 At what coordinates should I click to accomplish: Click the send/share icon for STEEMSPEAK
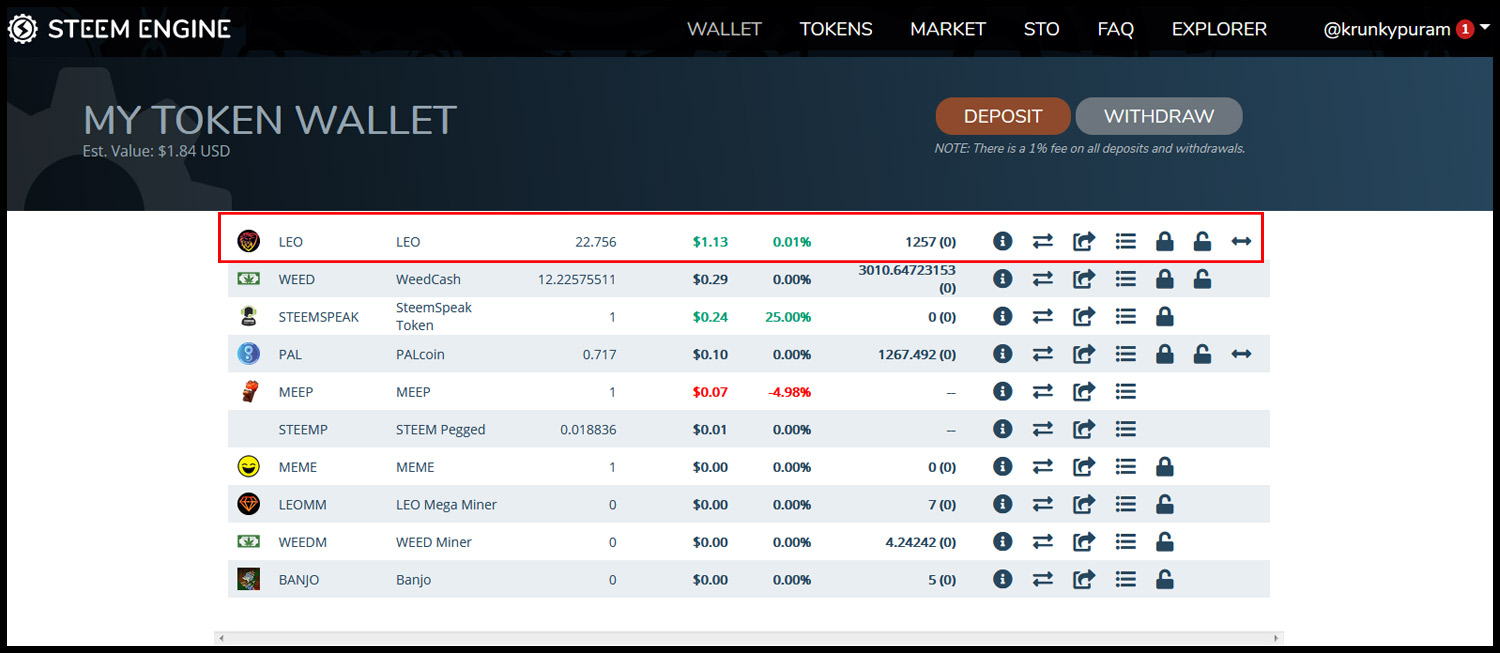(x=1084, y=317)
